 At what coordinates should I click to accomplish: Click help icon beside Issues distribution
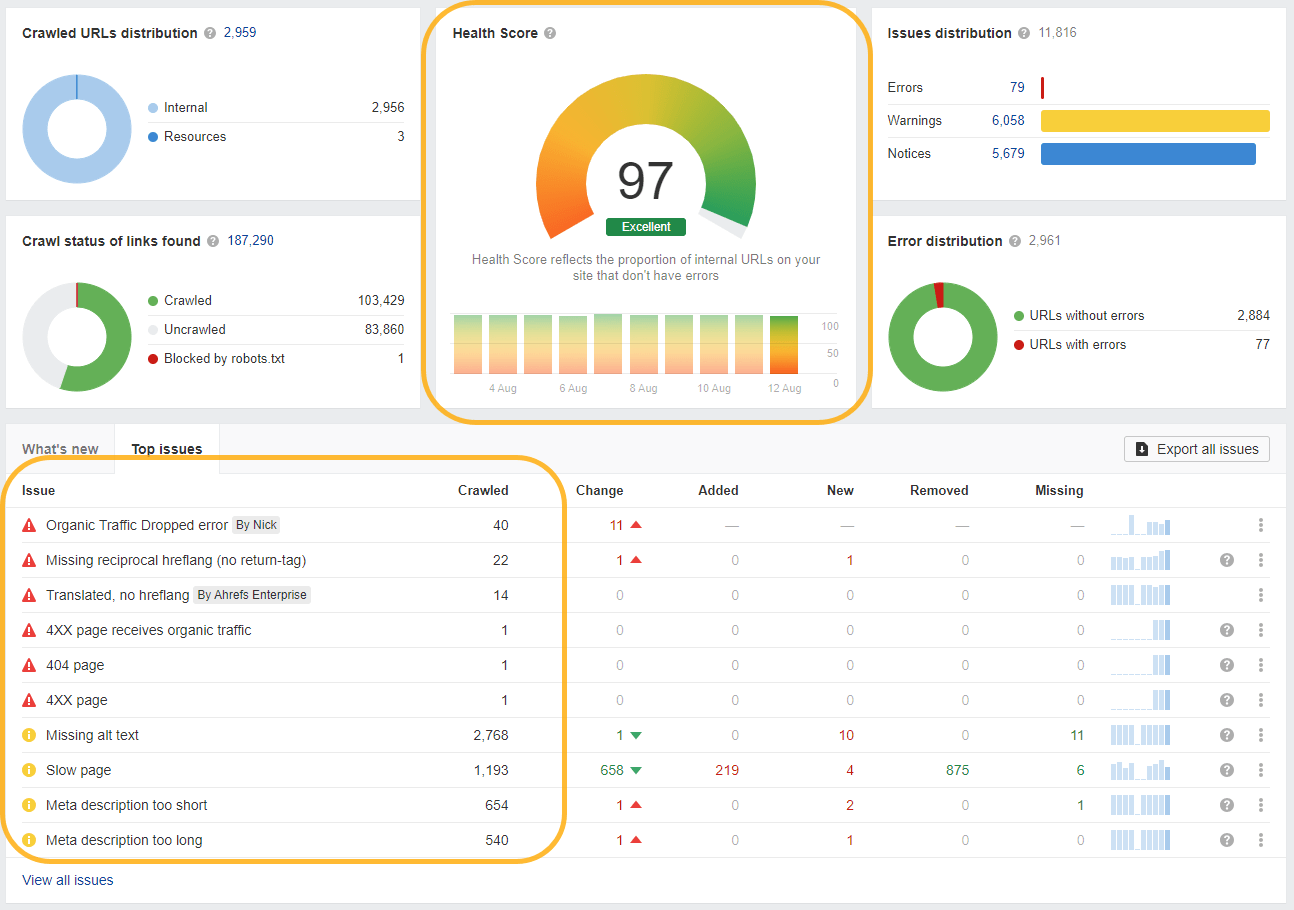[x=1024, y=33]
